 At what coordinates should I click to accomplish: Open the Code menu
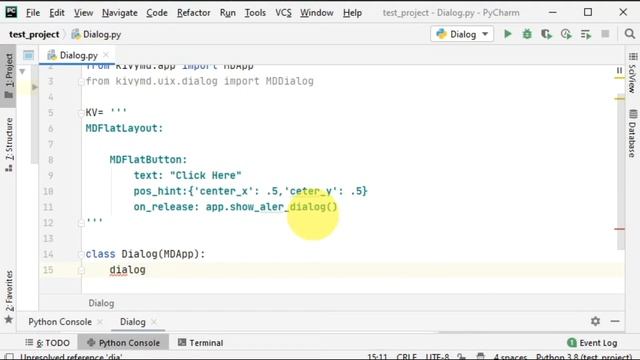point(157,13)
